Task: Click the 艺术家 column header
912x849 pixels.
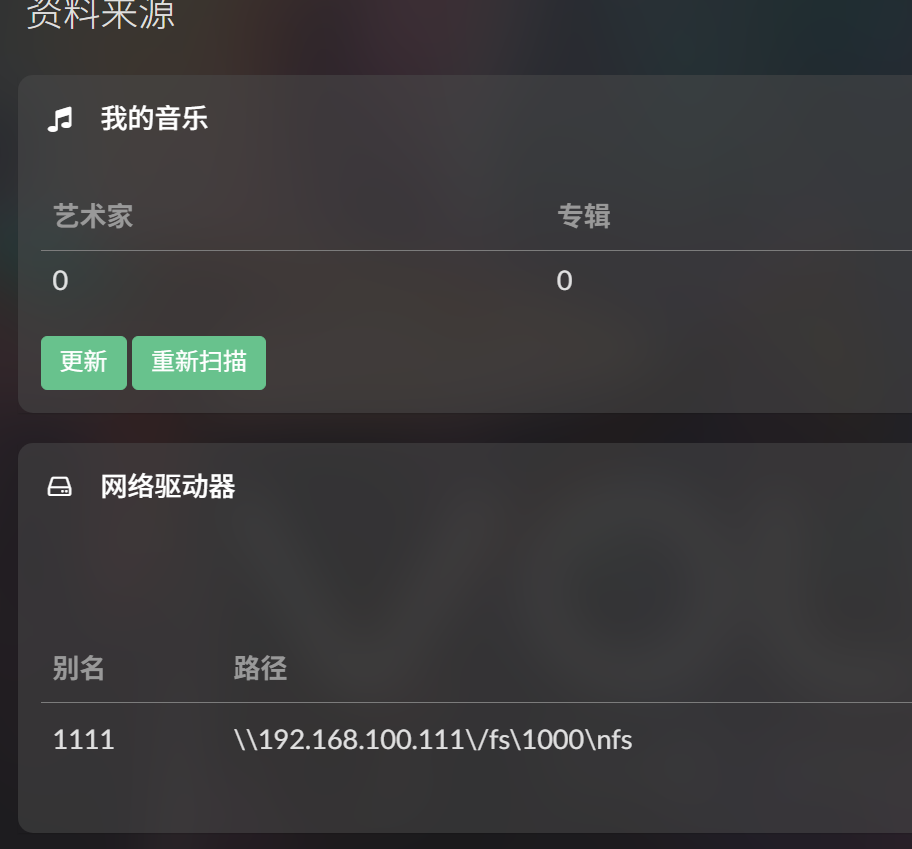Action: point(93,216)
